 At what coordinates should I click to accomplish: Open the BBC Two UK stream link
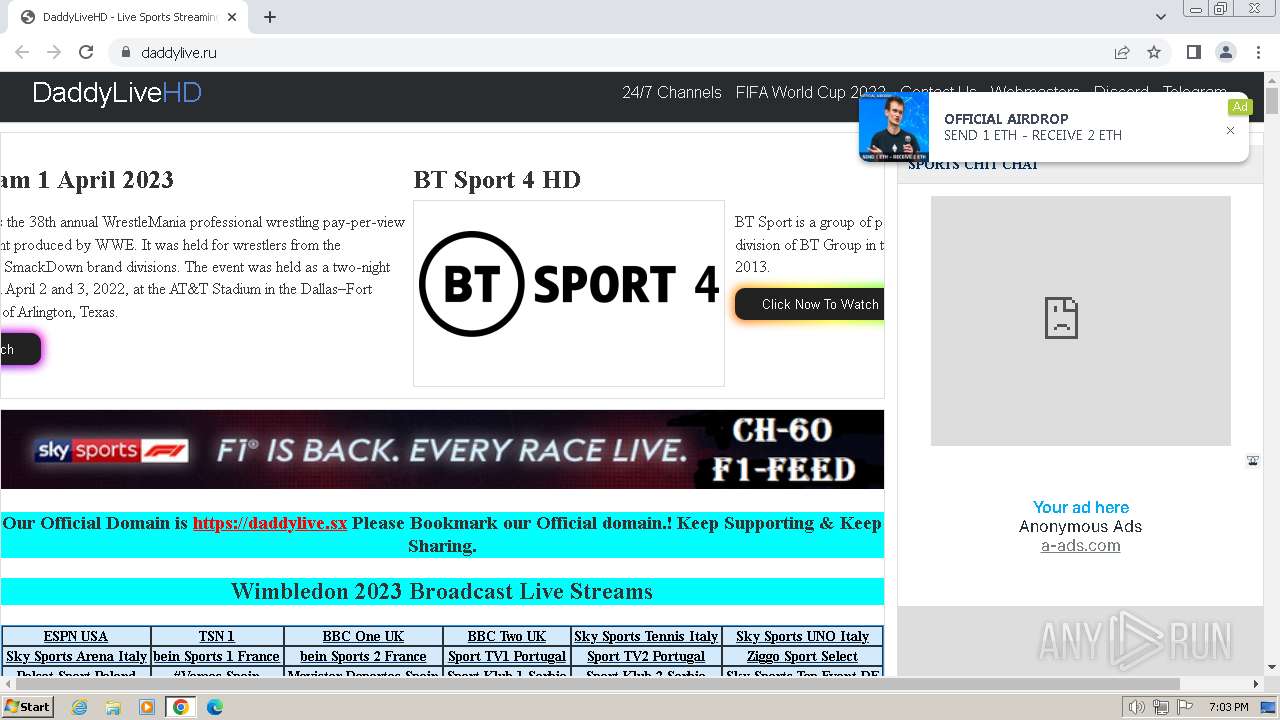coord(507,636)
